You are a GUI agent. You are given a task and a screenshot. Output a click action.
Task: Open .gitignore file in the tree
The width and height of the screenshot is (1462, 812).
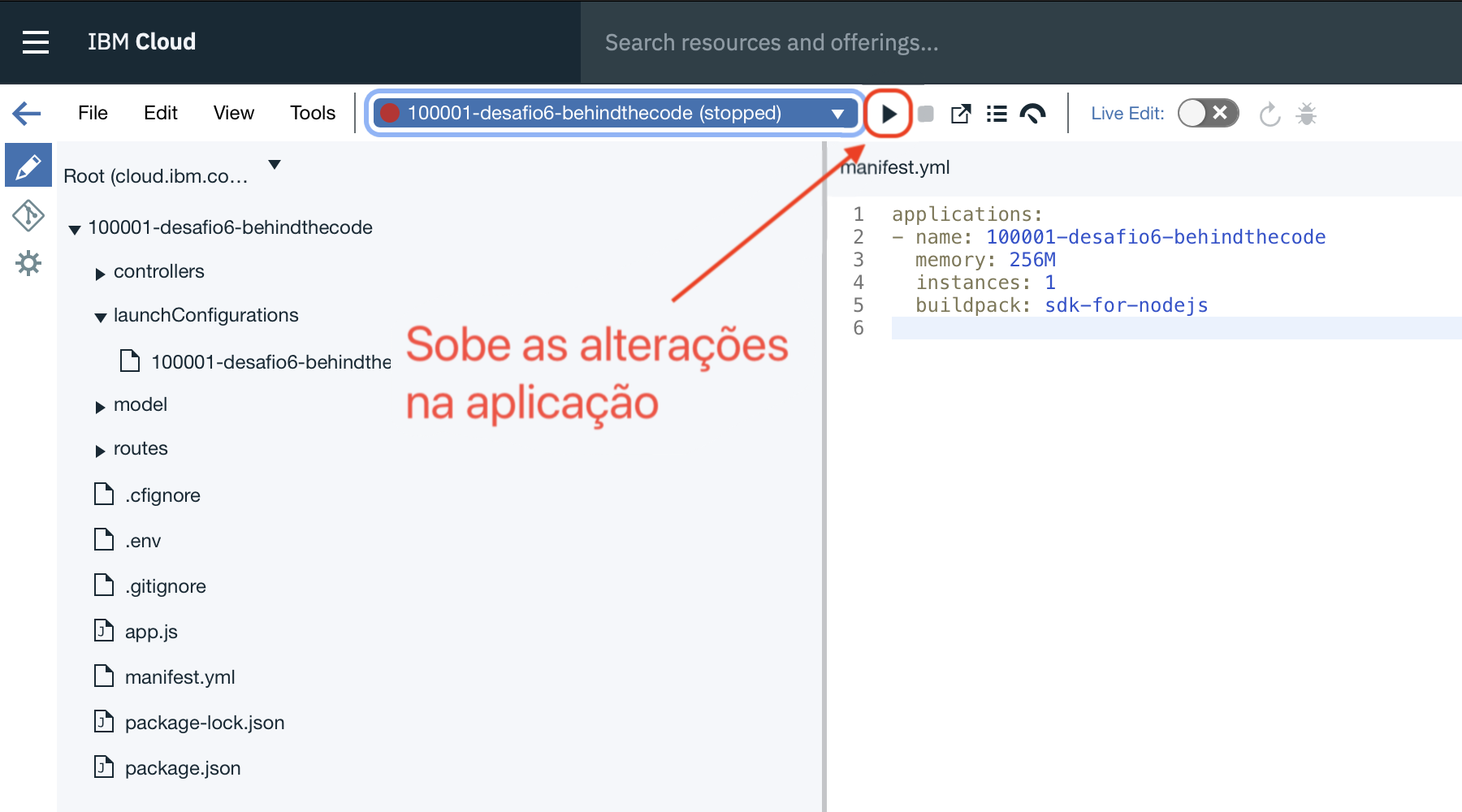click(166, 586)
